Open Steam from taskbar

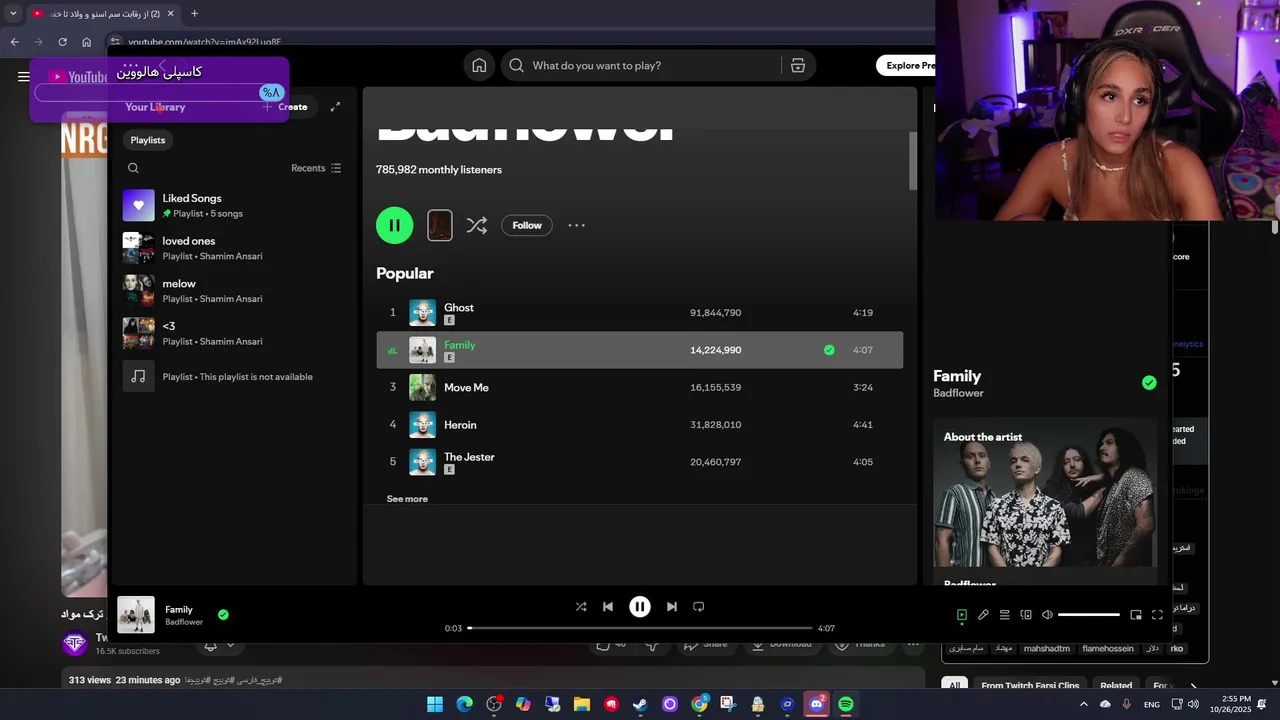pos(640,704)
